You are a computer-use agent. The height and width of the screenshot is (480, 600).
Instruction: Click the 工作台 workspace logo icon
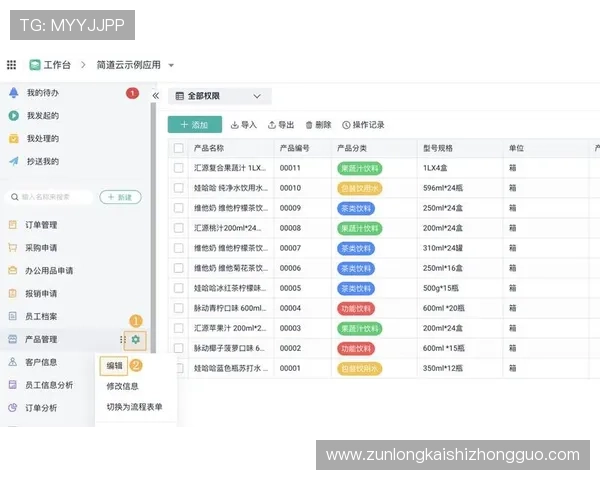coord(35,65)
